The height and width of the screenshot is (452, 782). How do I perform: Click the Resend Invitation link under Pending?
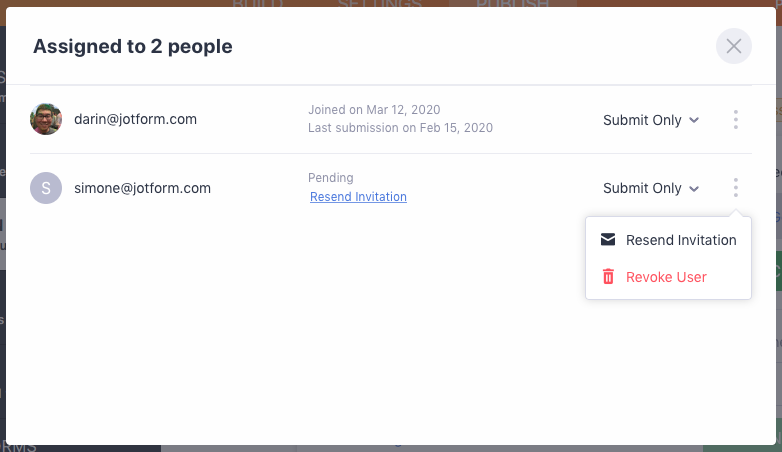point(358,197)
